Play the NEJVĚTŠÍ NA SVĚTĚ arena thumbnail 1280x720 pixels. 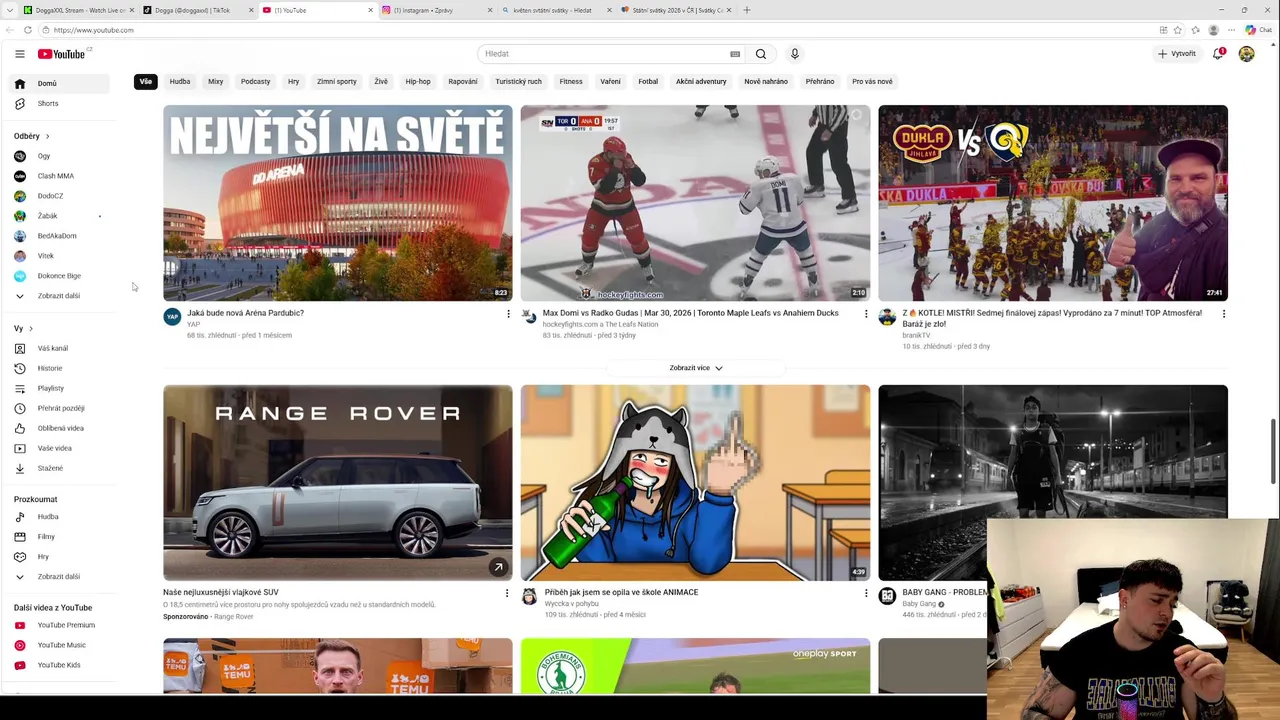338,203
